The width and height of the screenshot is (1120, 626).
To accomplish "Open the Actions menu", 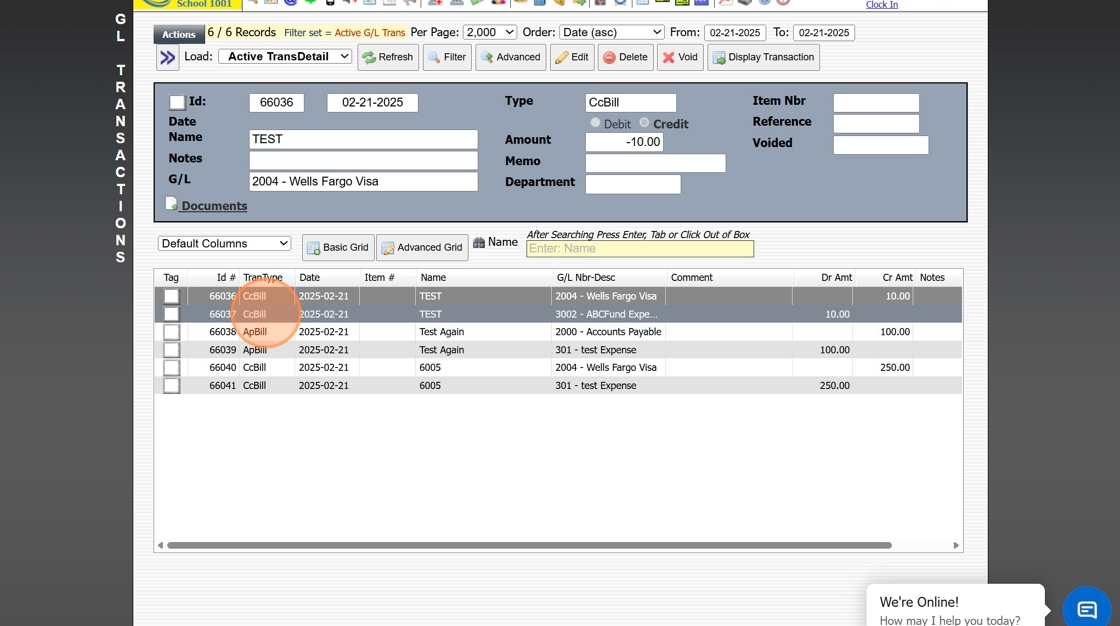I will [179, 34].
